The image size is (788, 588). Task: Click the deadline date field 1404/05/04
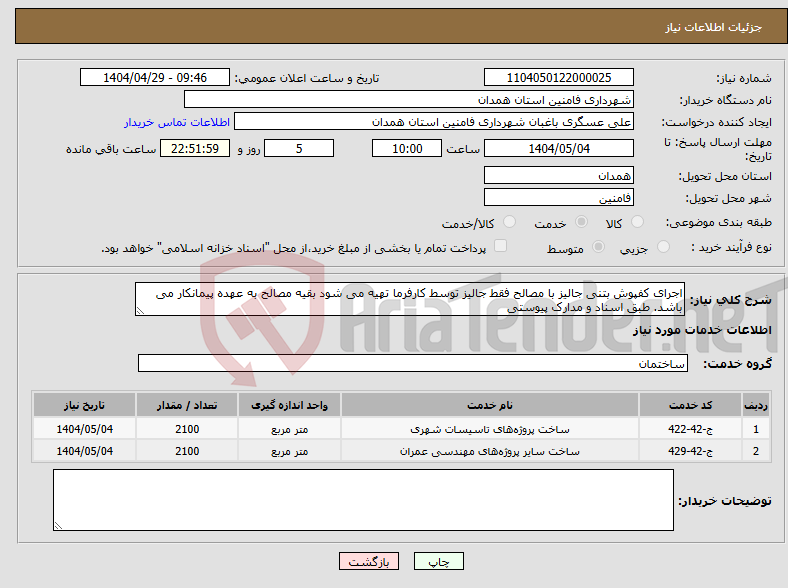pyautogui.click(x=559, y=148)
